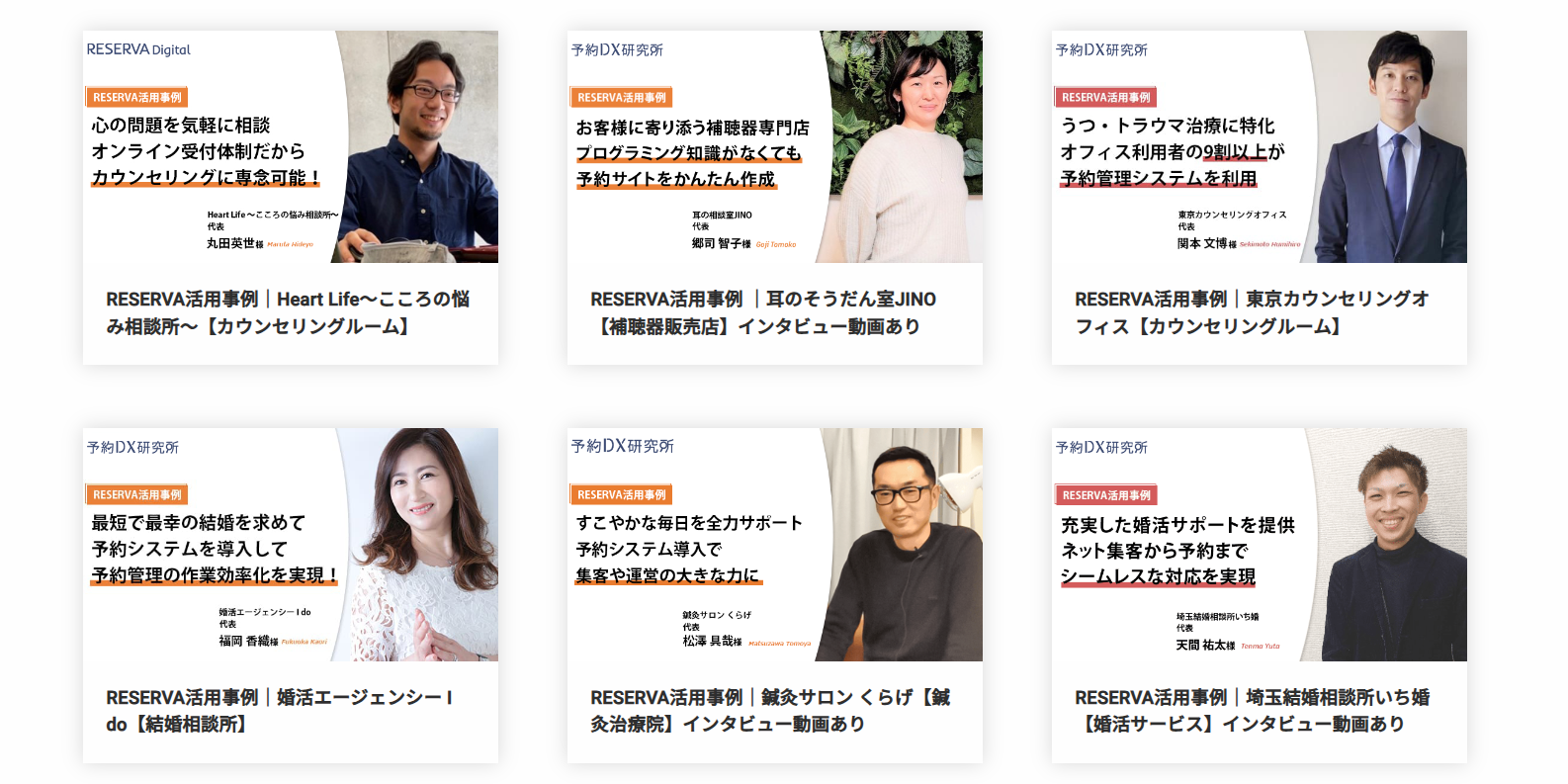Click title link '婚活エージェンシー I do【結婚相談所】'
1568x784 pixels.
click(x=280, y=711)
